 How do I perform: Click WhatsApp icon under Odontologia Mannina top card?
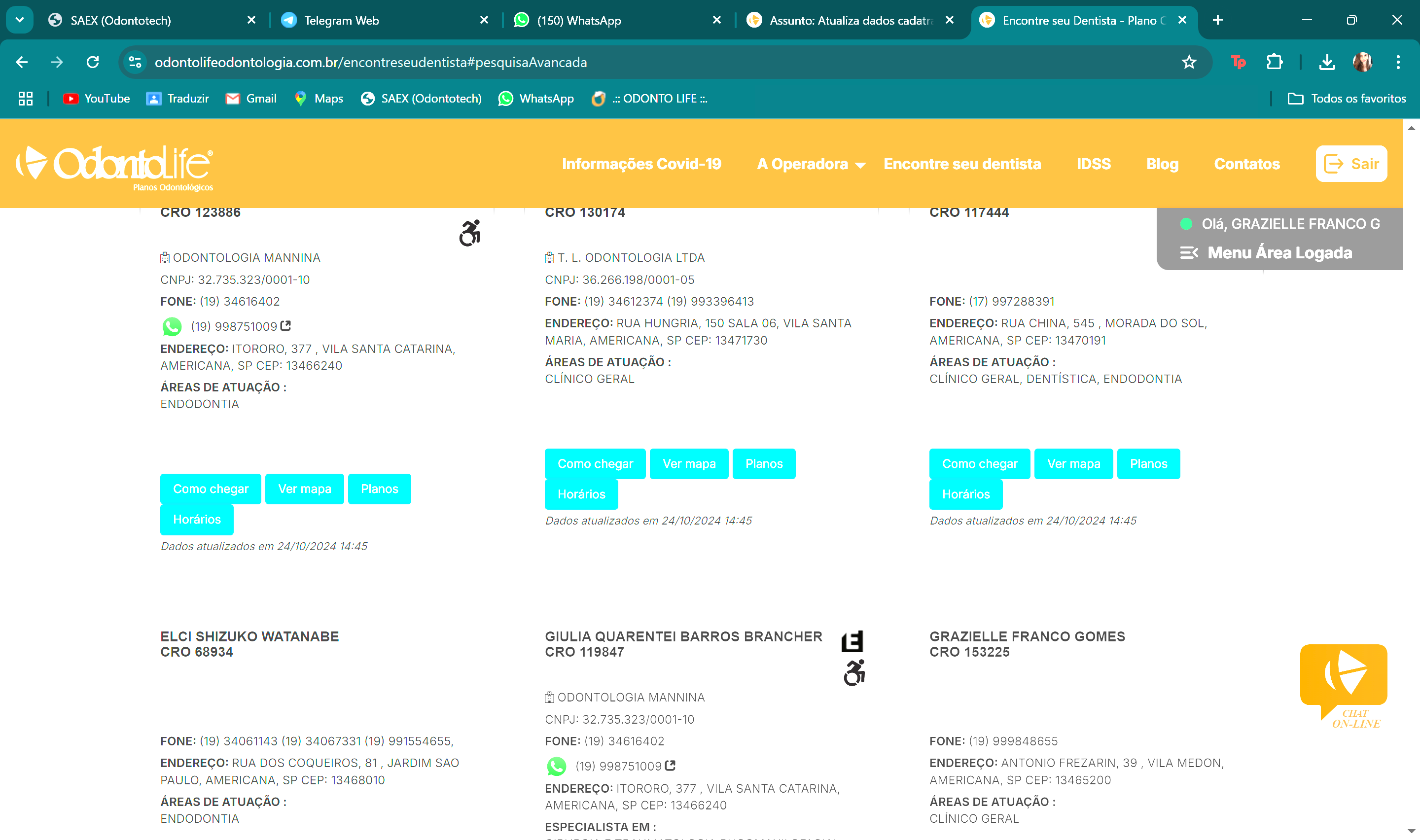coord(172,327)
